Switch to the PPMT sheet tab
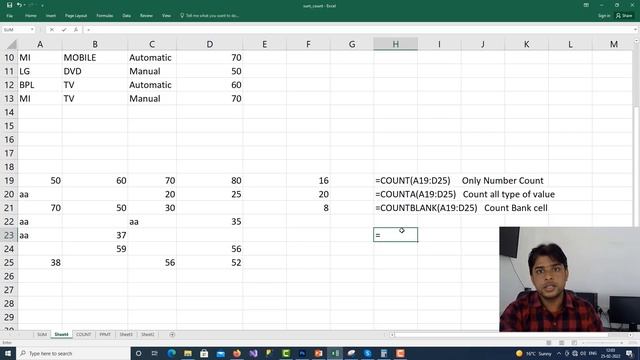The height and width of the screenshot is (360, 640). (105, 334)
